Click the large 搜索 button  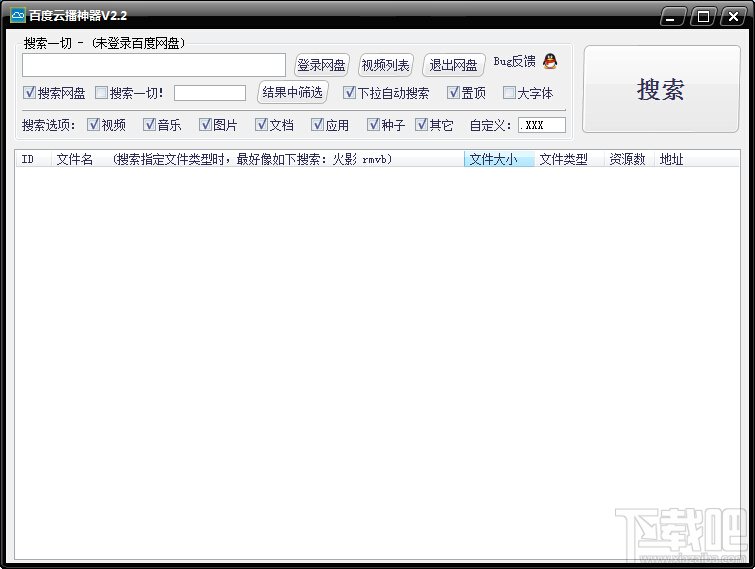click(661, 89)
